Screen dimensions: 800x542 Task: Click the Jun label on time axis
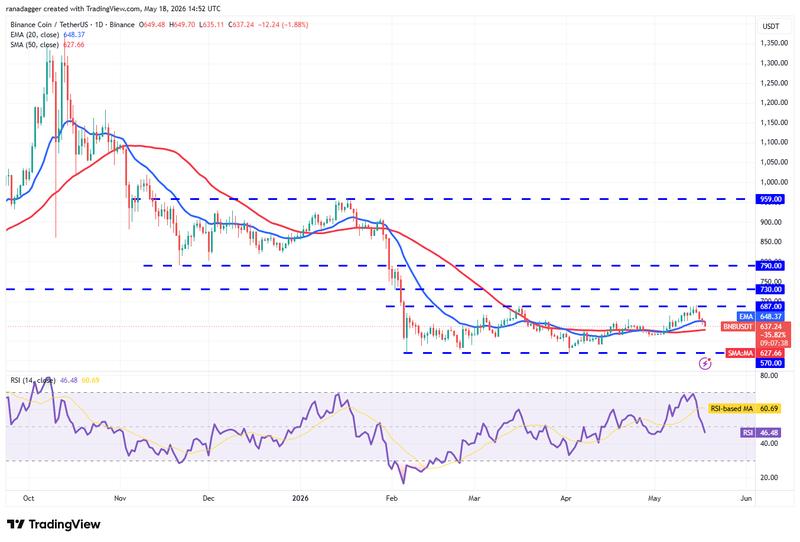[x=746, y=498]
